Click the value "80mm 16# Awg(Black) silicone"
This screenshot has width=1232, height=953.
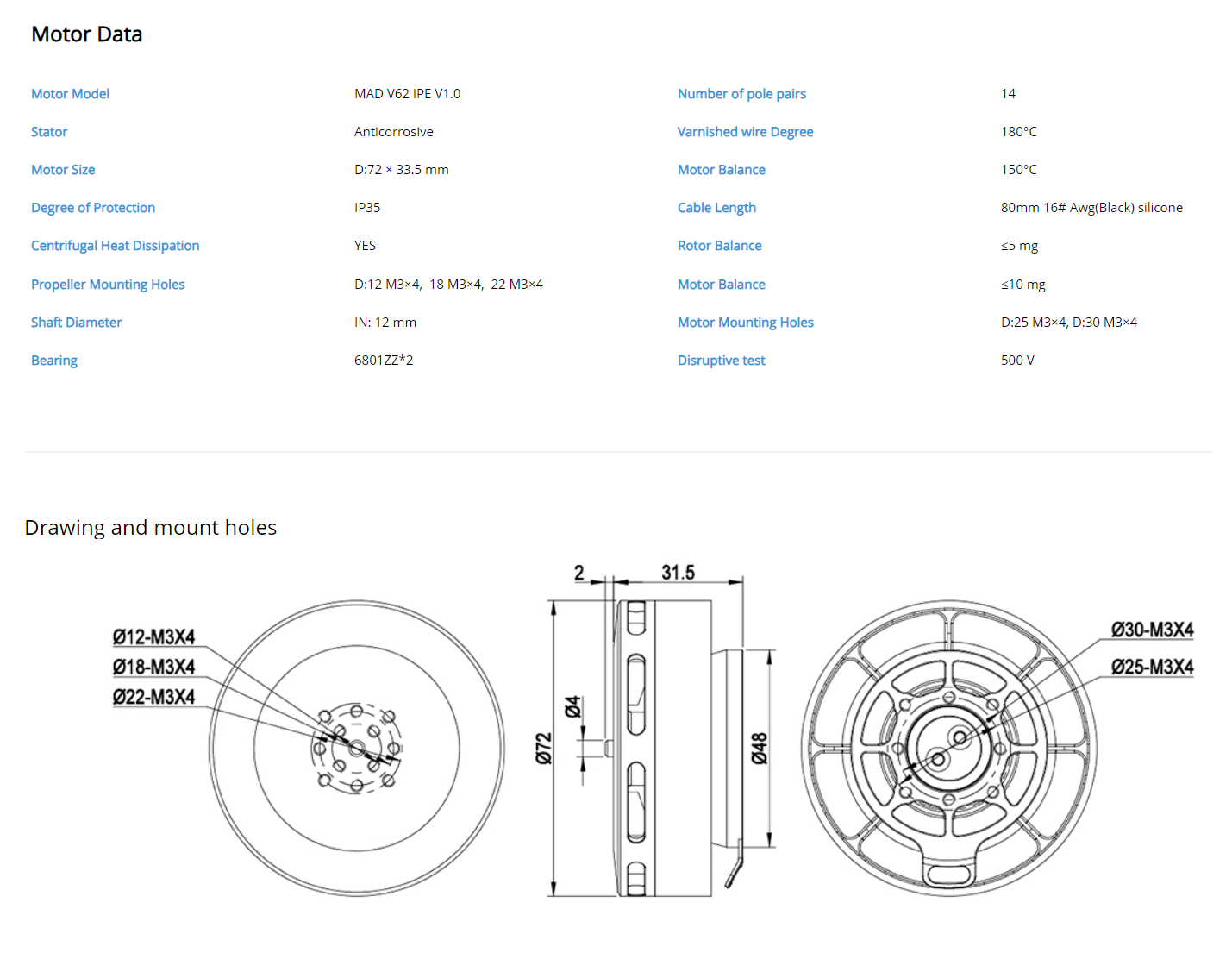1091,208
